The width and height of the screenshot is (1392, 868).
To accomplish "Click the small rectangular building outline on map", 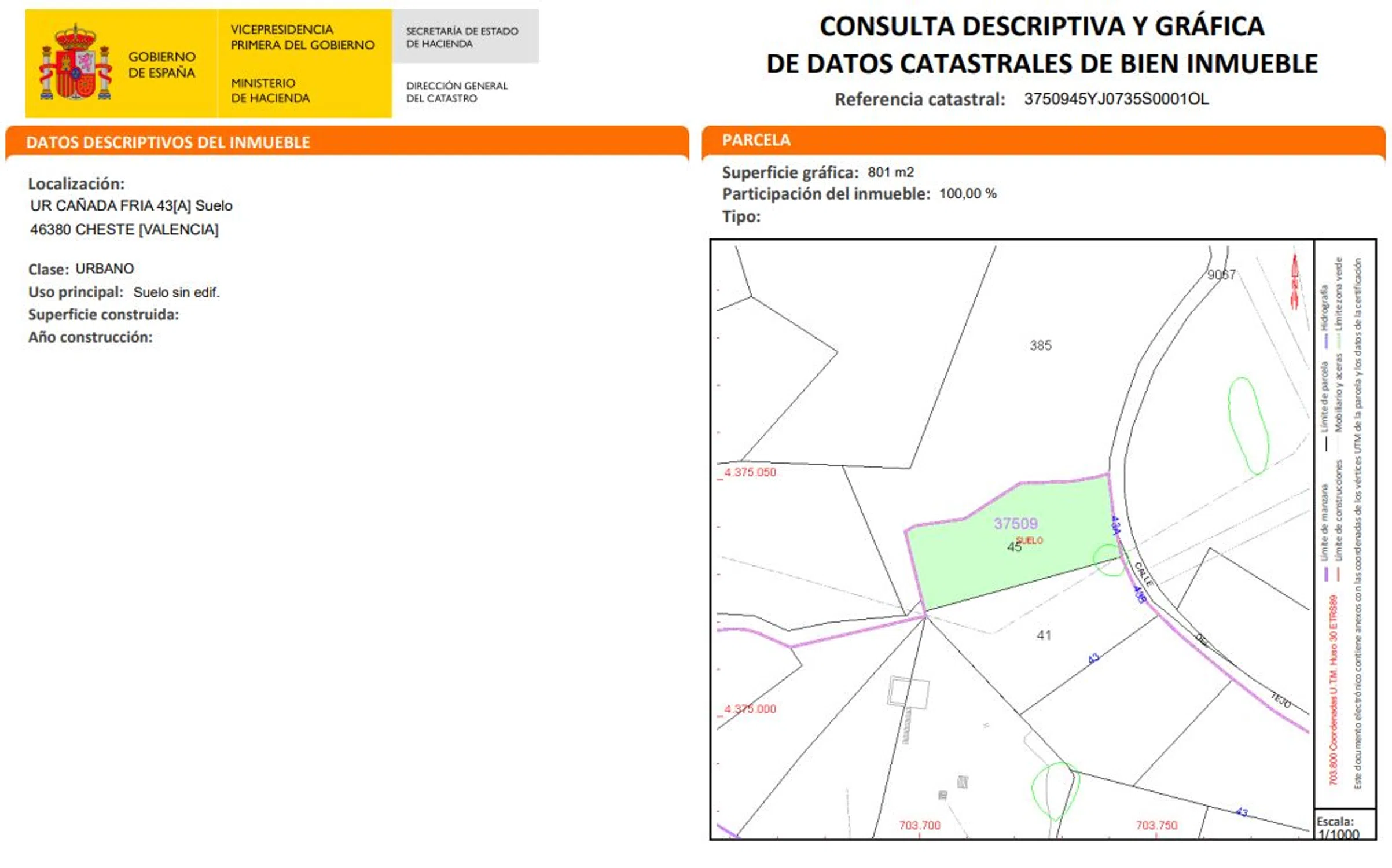I will pyautogui.click(x=908, y=693).
